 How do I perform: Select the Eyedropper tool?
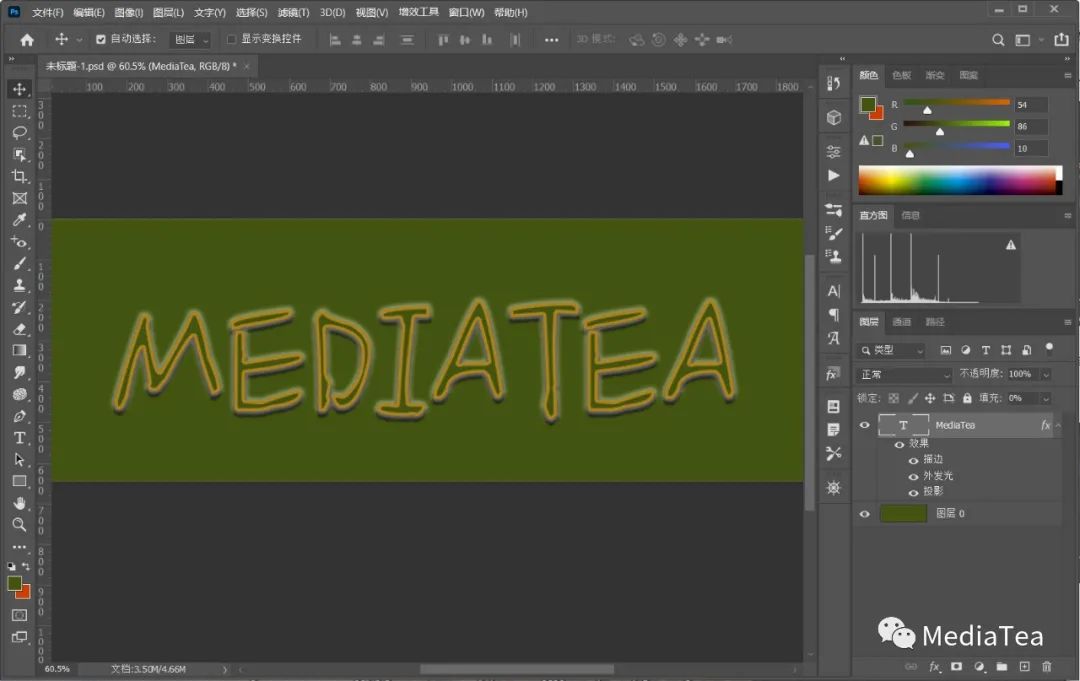tap(19, 220)
